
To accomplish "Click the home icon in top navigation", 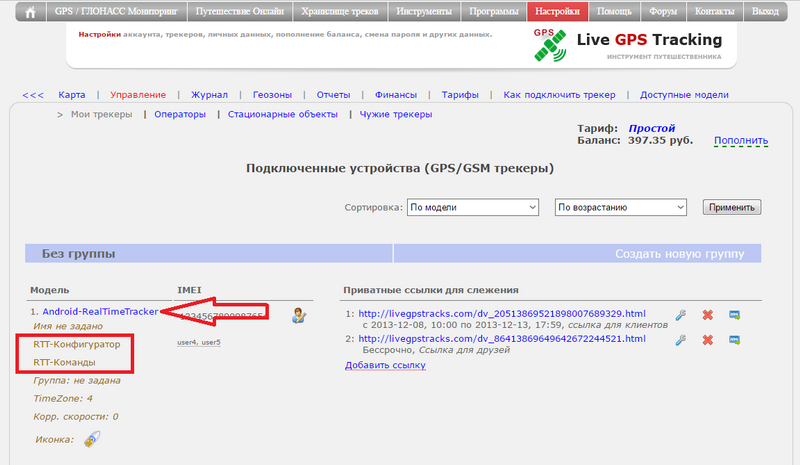I will [31, 13].
